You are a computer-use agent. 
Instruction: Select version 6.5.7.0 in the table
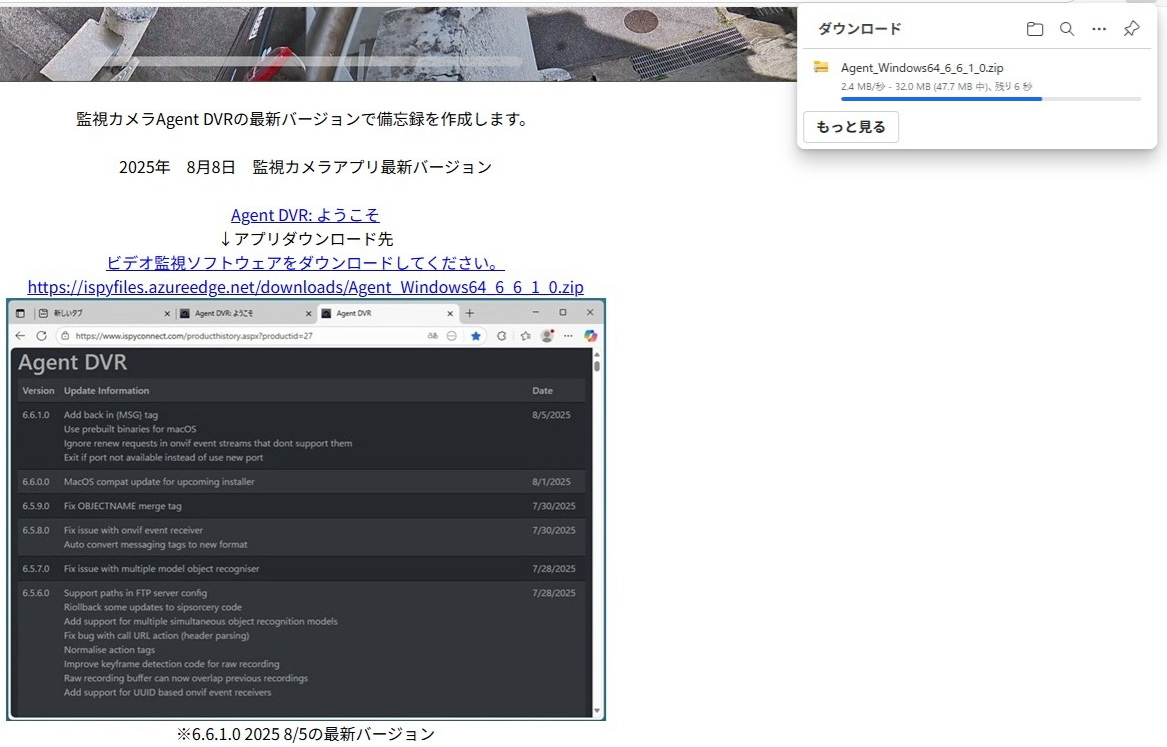coord(36,569)
